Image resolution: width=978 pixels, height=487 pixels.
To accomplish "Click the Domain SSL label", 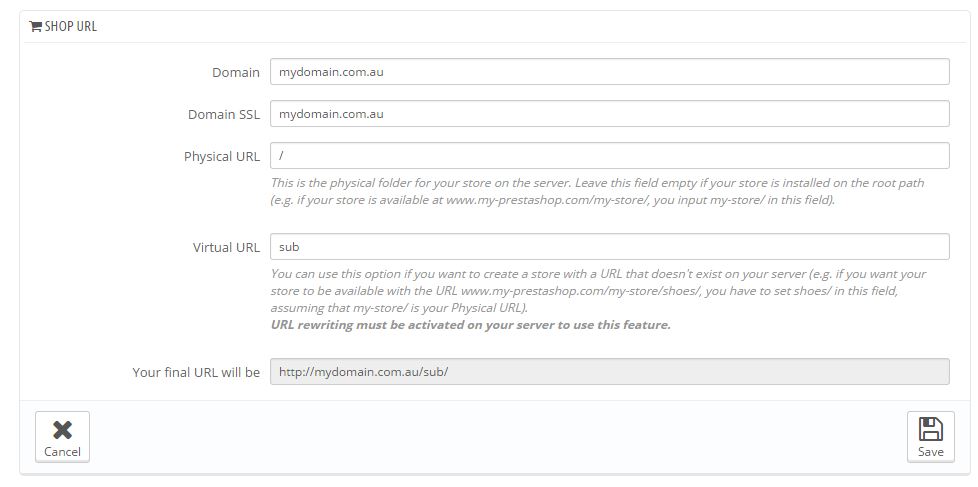I will [x=223, y=115].
